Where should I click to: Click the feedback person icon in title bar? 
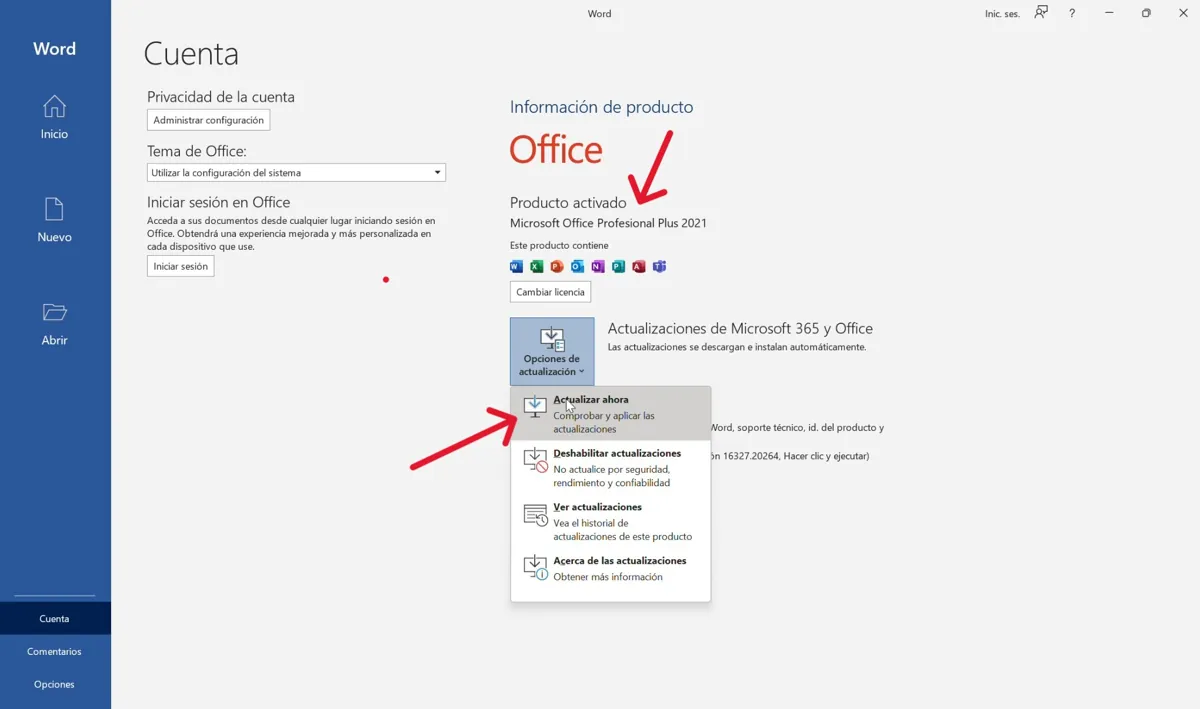coord(1041,13)
